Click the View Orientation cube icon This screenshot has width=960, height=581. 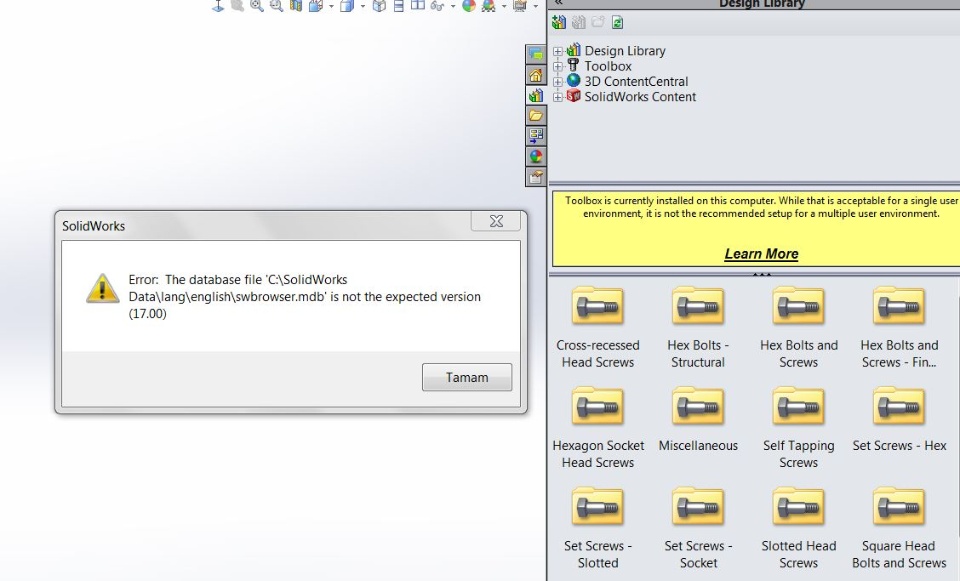316,6
